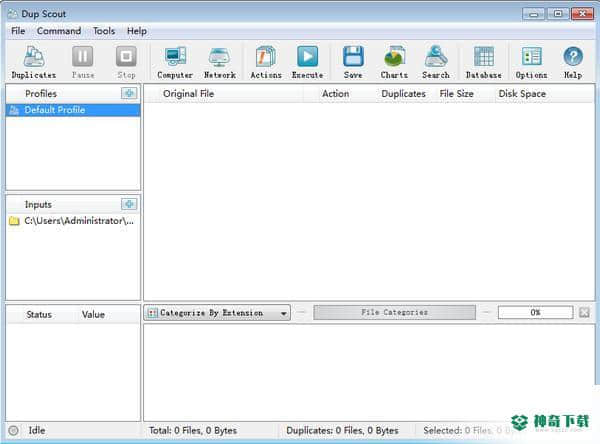Sort by the Disk Space column header

522,94
